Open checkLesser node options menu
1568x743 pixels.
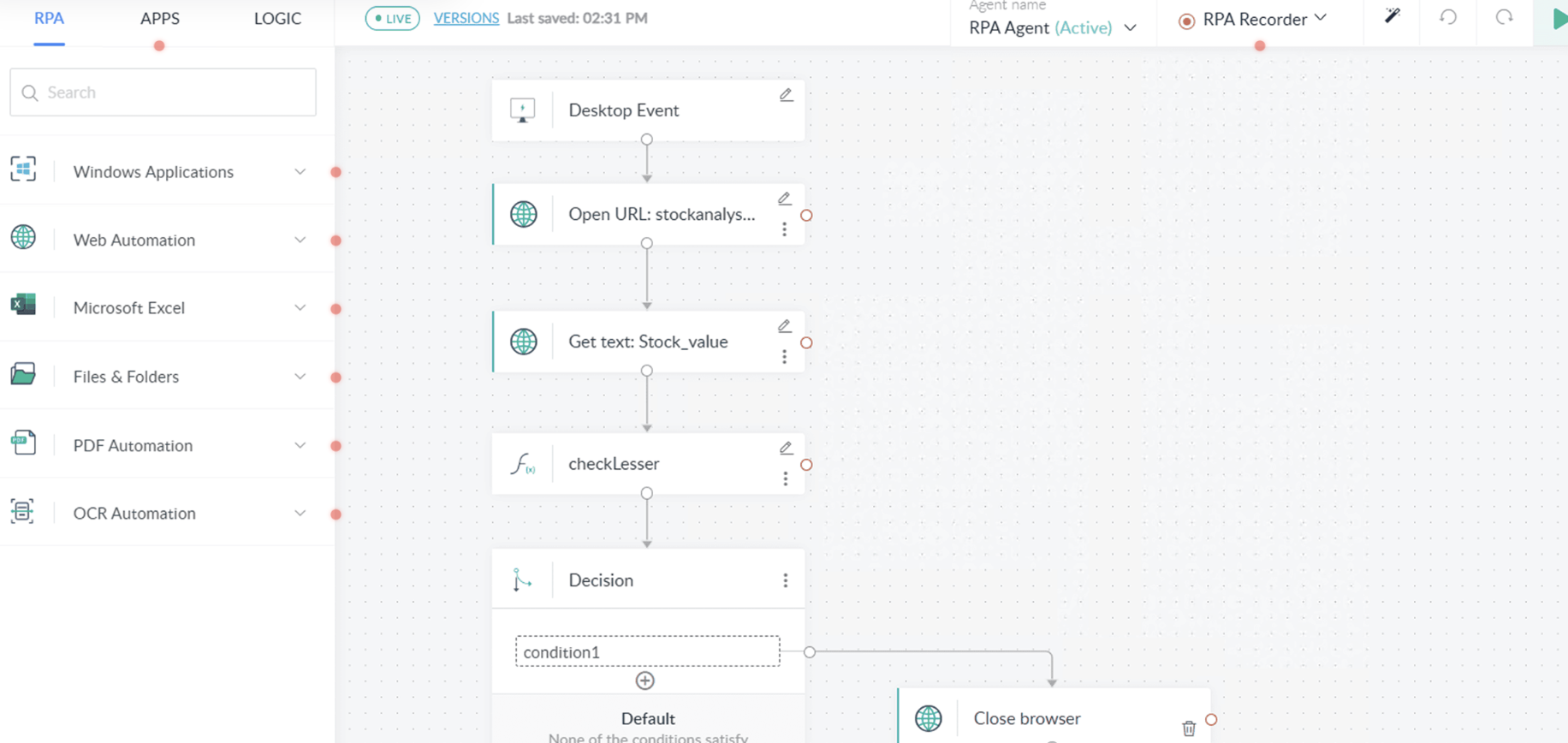point(785,479)
